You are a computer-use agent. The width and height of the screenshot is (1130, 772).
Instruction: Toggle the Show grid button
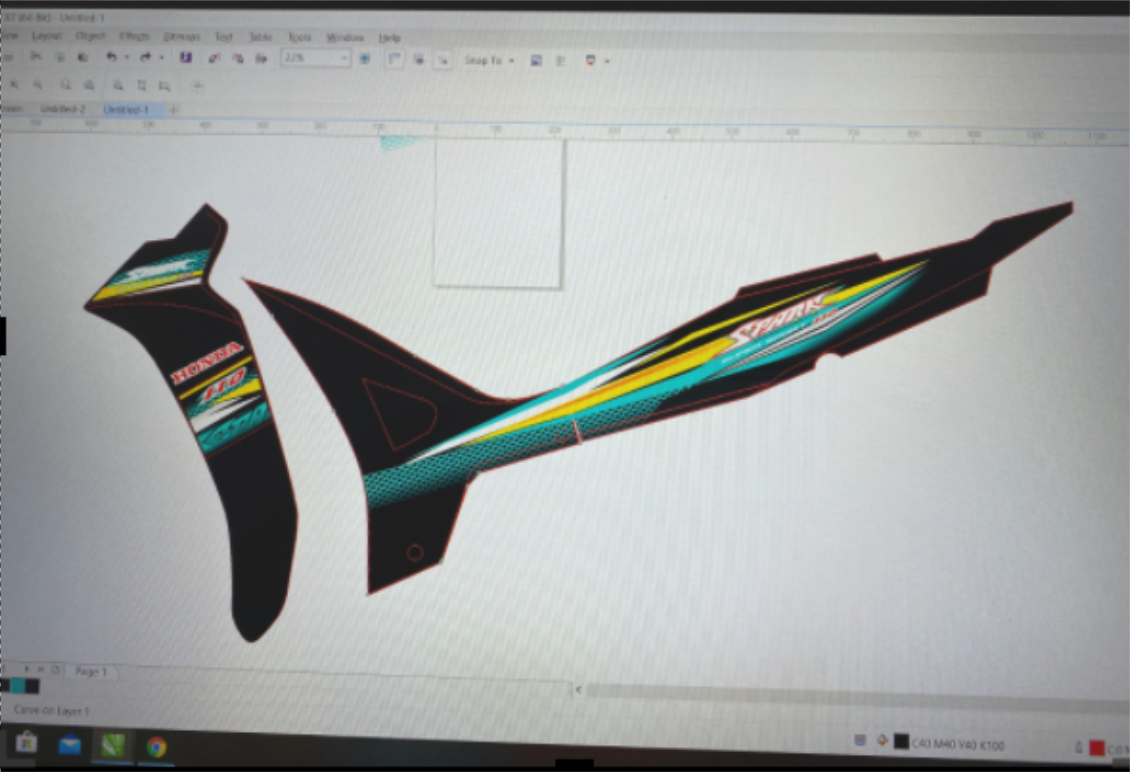pyautogui.click(x=418, y=59)
